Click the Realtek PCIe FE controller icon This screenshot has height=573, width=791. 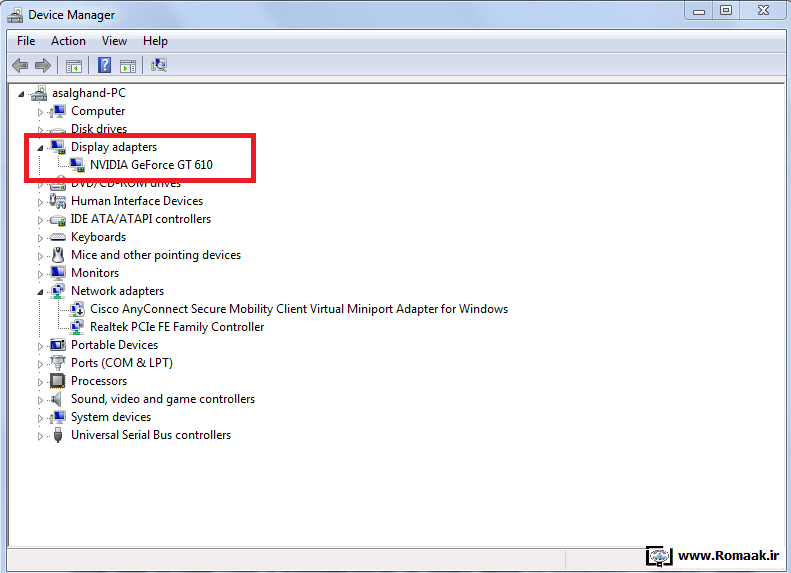coord(77,327)
